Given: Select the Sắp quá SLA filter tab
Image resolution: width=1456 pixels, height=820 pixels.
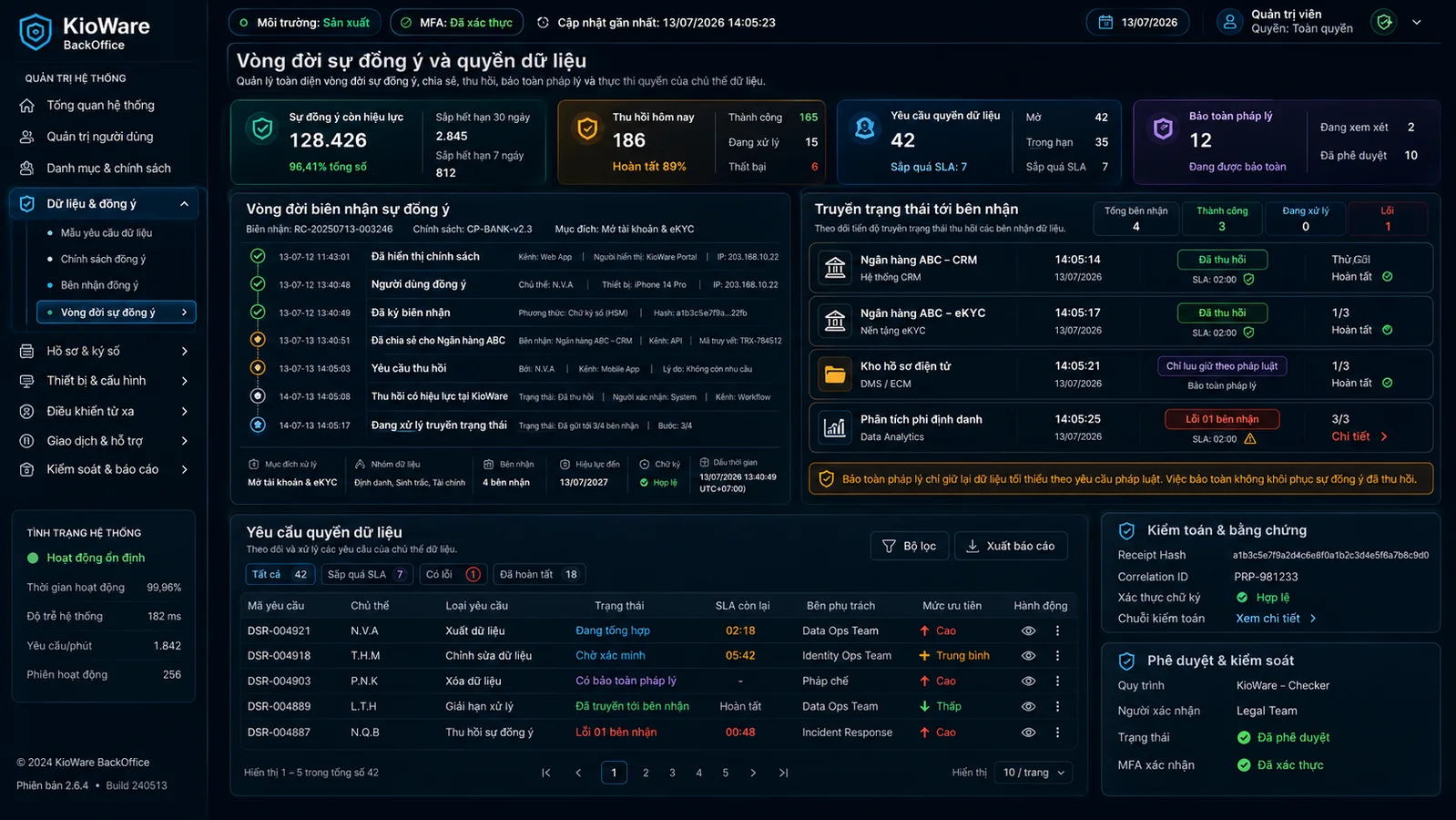Looking at the screenshot, I should click(x=366, y=574).
